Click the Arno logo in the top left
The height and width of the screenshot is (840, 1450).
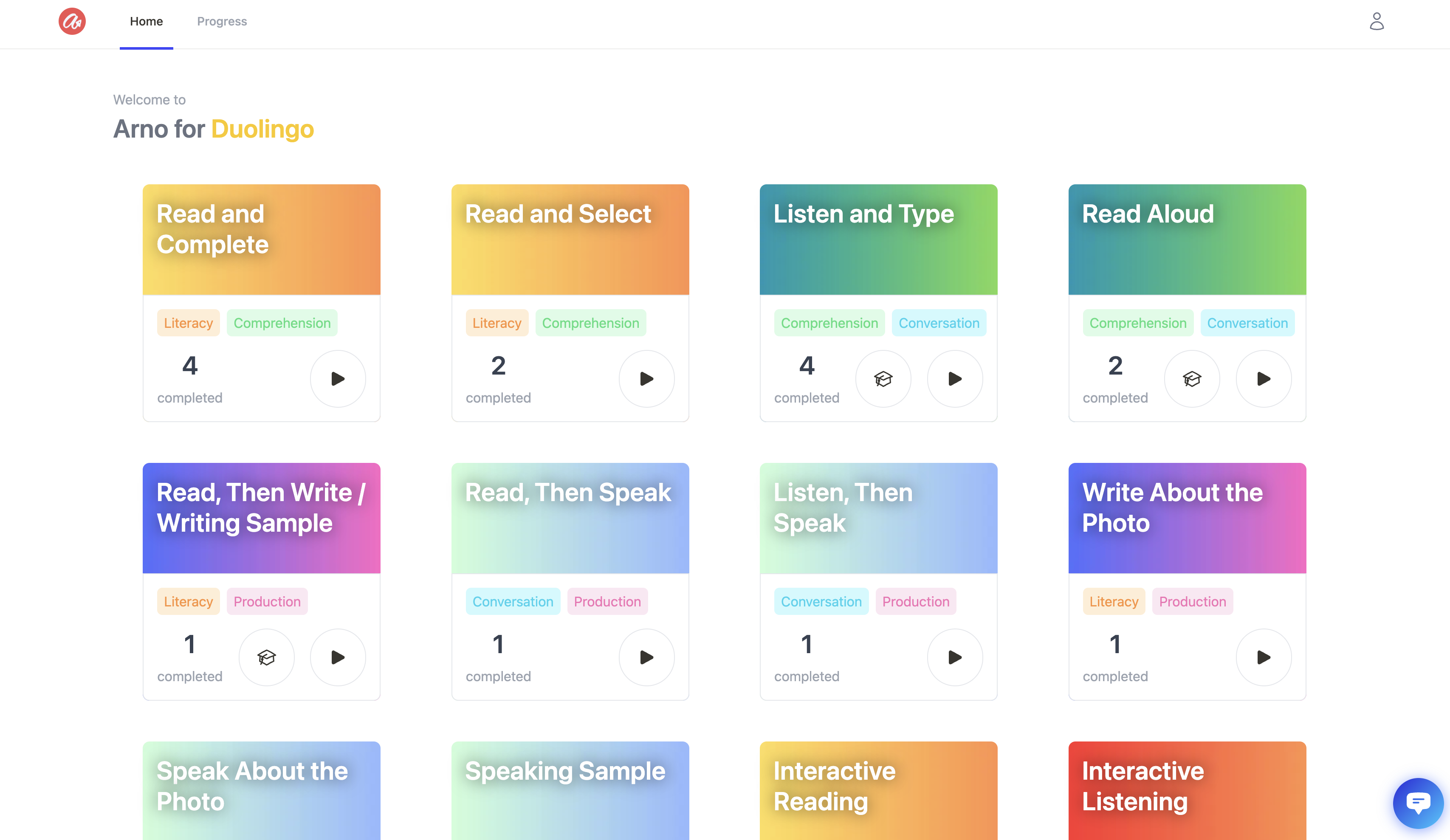[71, 22]
